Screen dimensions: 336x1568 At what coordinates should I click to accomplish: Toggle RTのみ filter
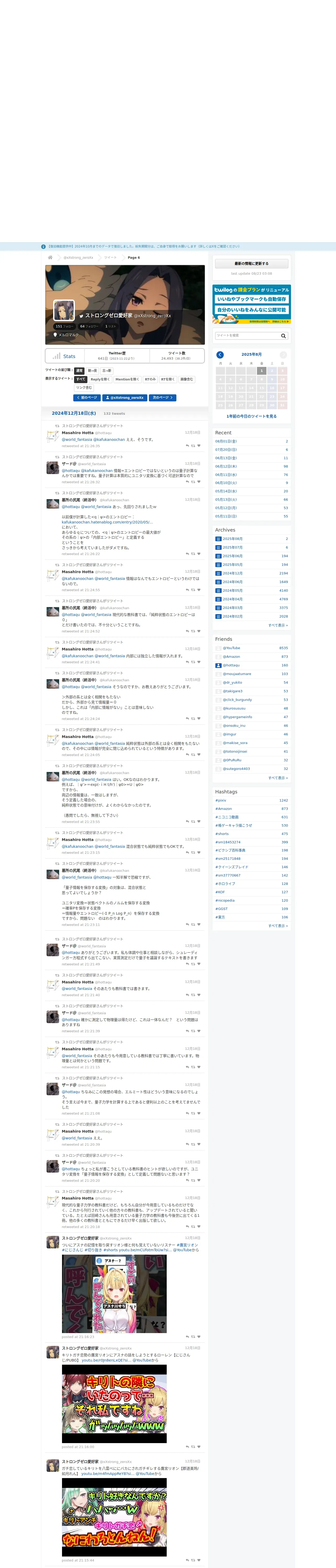150,379
